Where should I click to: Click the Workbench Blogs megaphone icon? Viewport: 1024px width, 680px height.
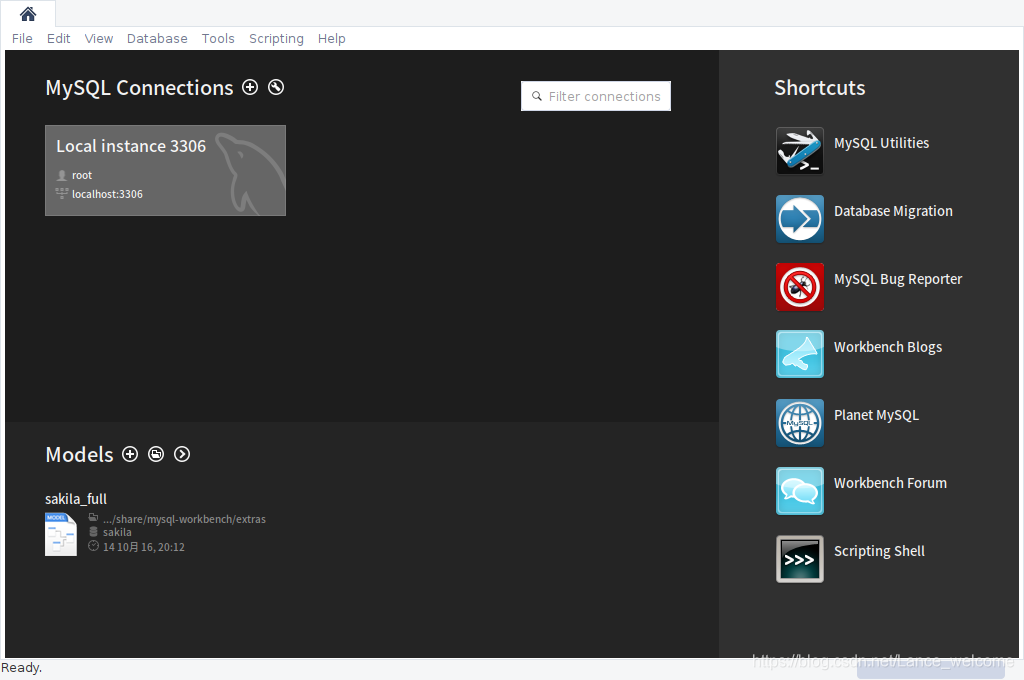click(799, 355)
